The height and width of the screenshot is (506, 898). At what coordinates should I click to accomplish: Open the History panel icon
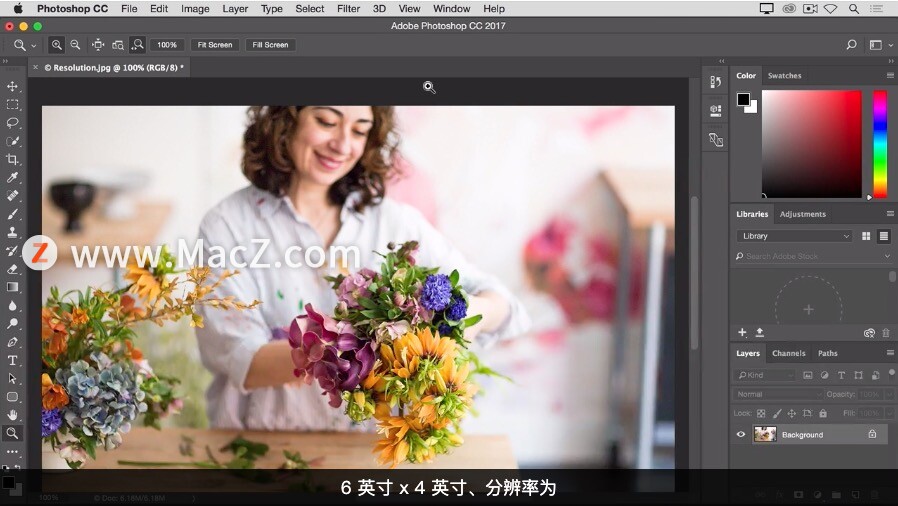click(x=715, y=82)
